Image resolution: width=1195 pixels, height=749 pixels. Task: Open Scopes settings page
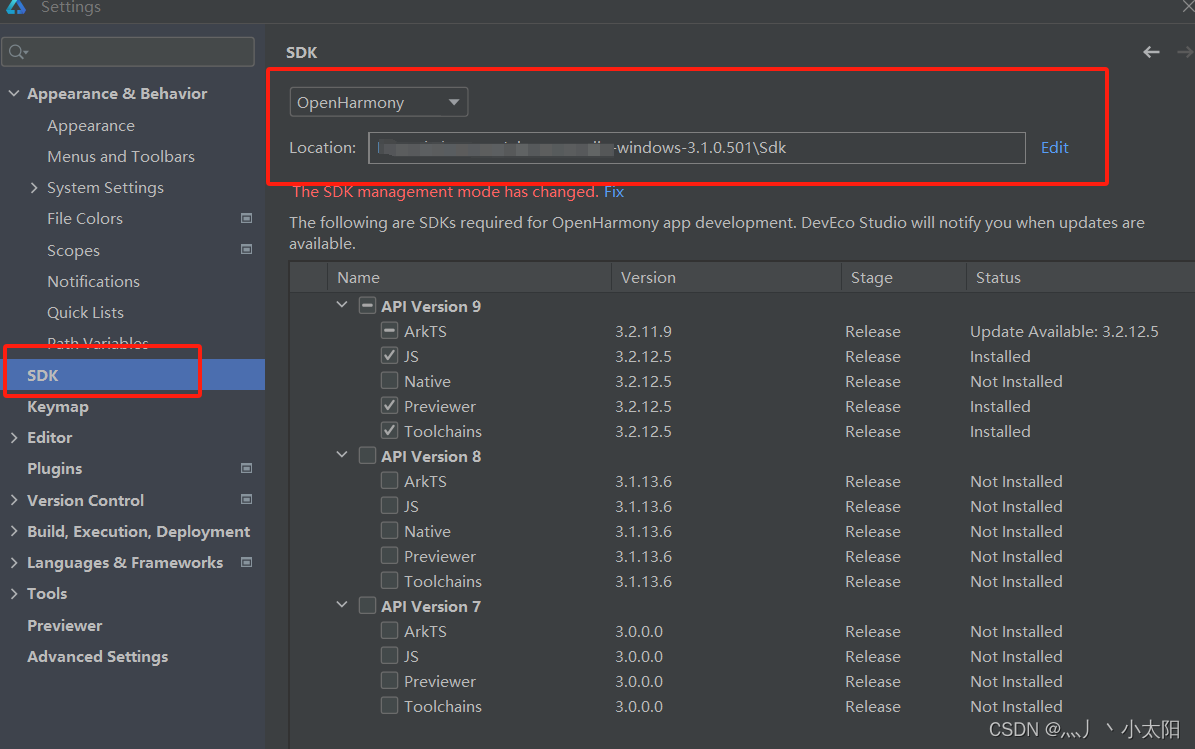pyautogui.click(x=73, y=251)
